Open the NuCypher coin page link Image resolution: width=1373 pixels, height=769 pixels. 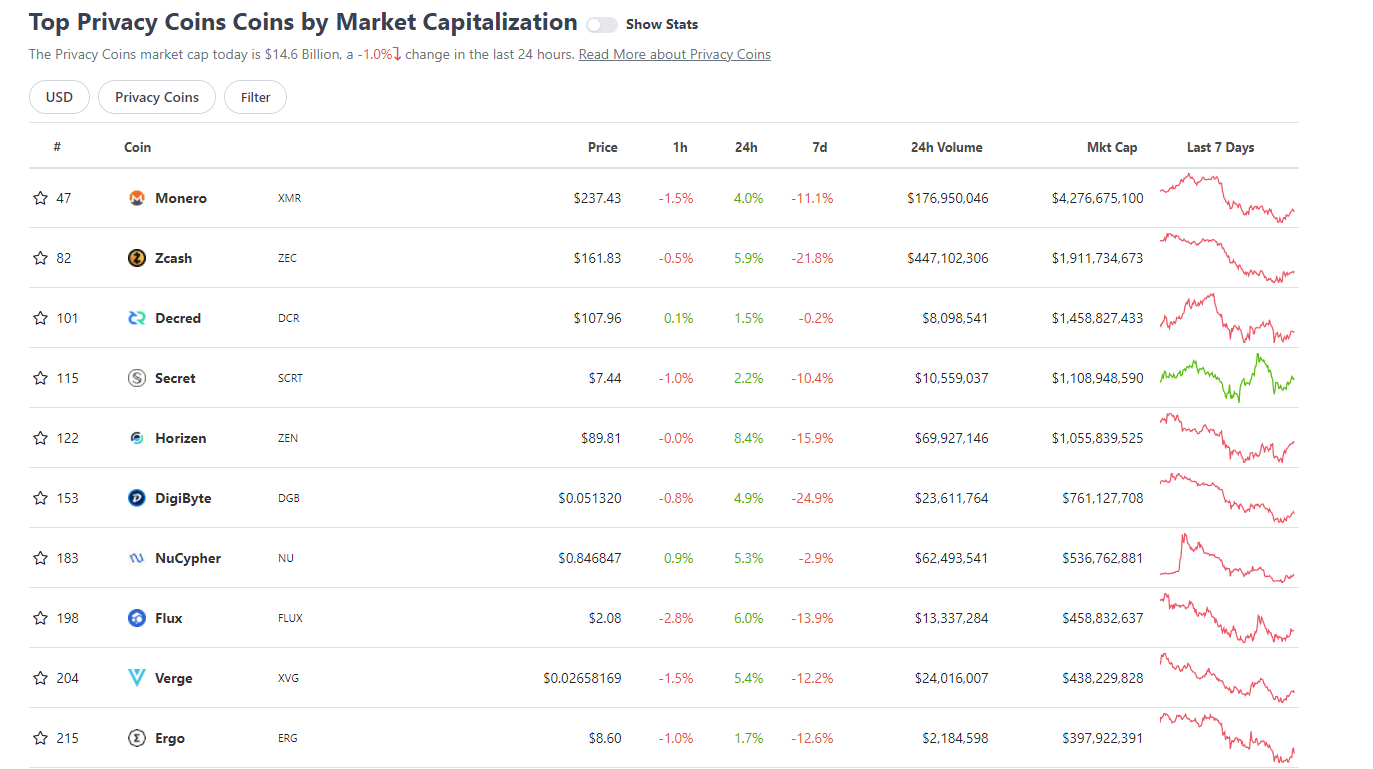point(188,558)
